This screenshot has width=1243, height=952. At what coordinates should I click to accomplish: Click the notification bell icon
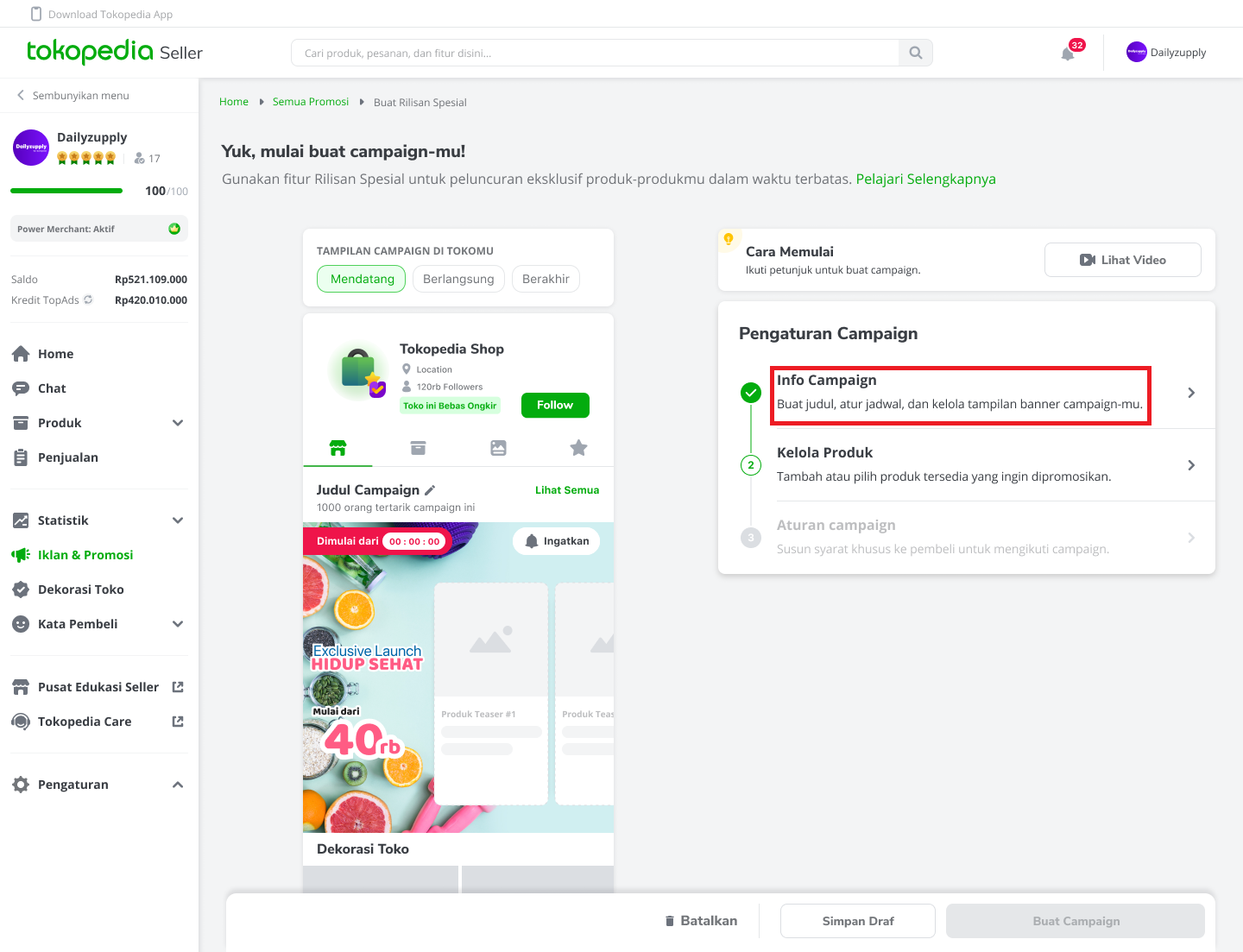(x=1068, y=54)
